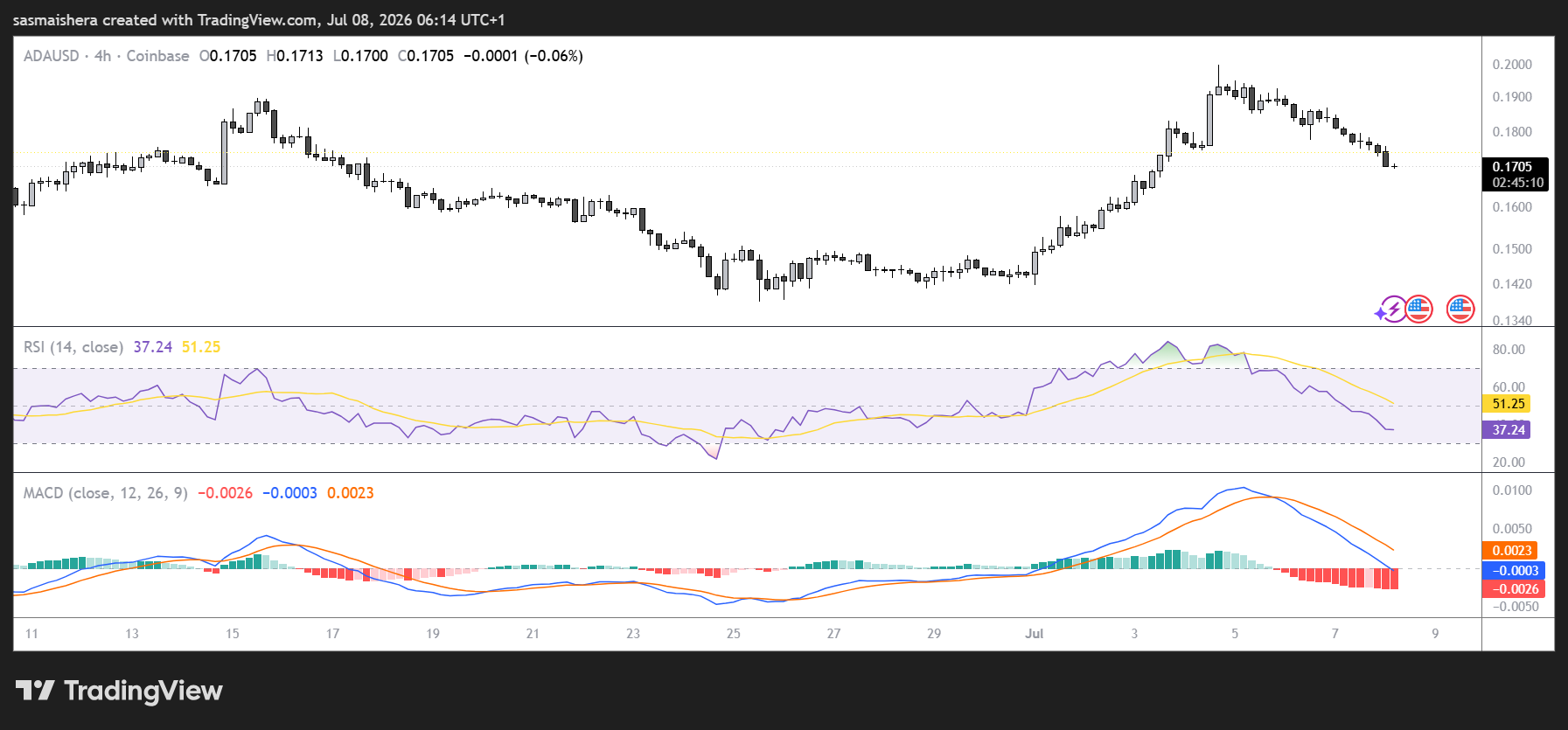Click the yellow 51.25 tag on RSI axis
The height and width of the screenshot is (730, 1568).
point(1508,404)
